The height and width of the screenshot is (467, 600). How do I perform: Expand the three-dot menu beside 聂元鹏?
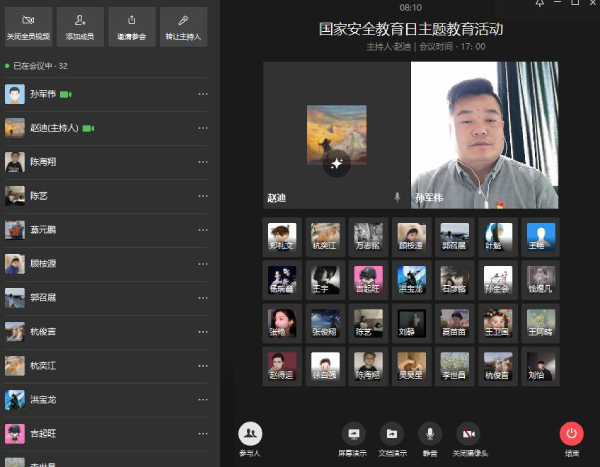(203, 231)
